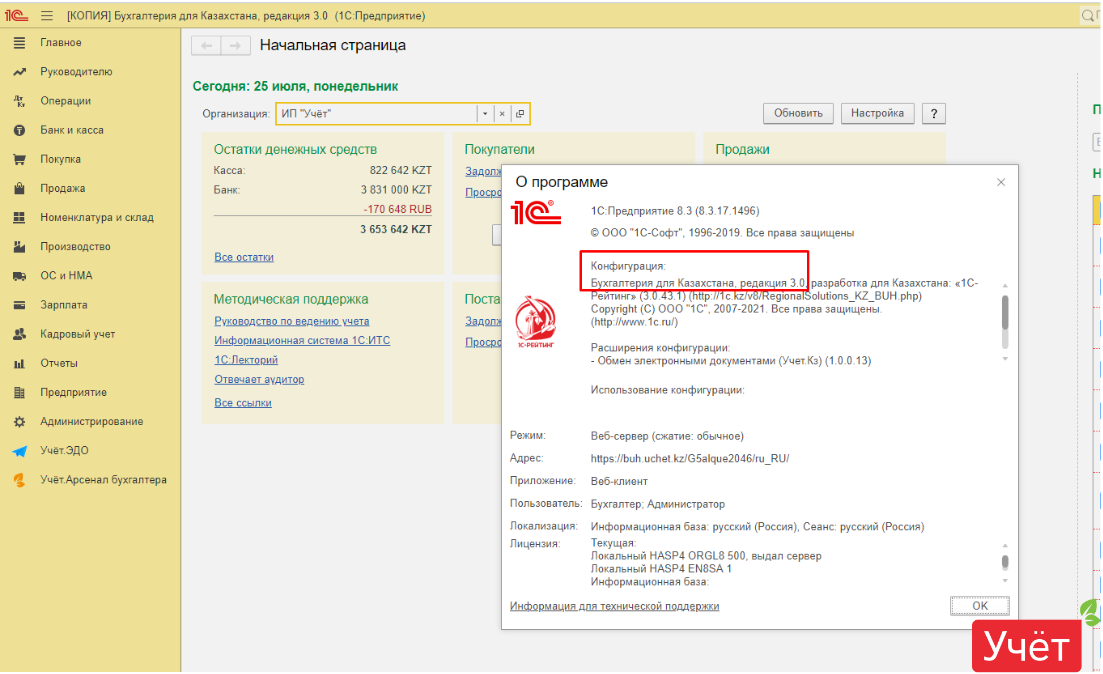Click into the Организация input field
The image size is (1103, 674).
[x=376, y=114]
